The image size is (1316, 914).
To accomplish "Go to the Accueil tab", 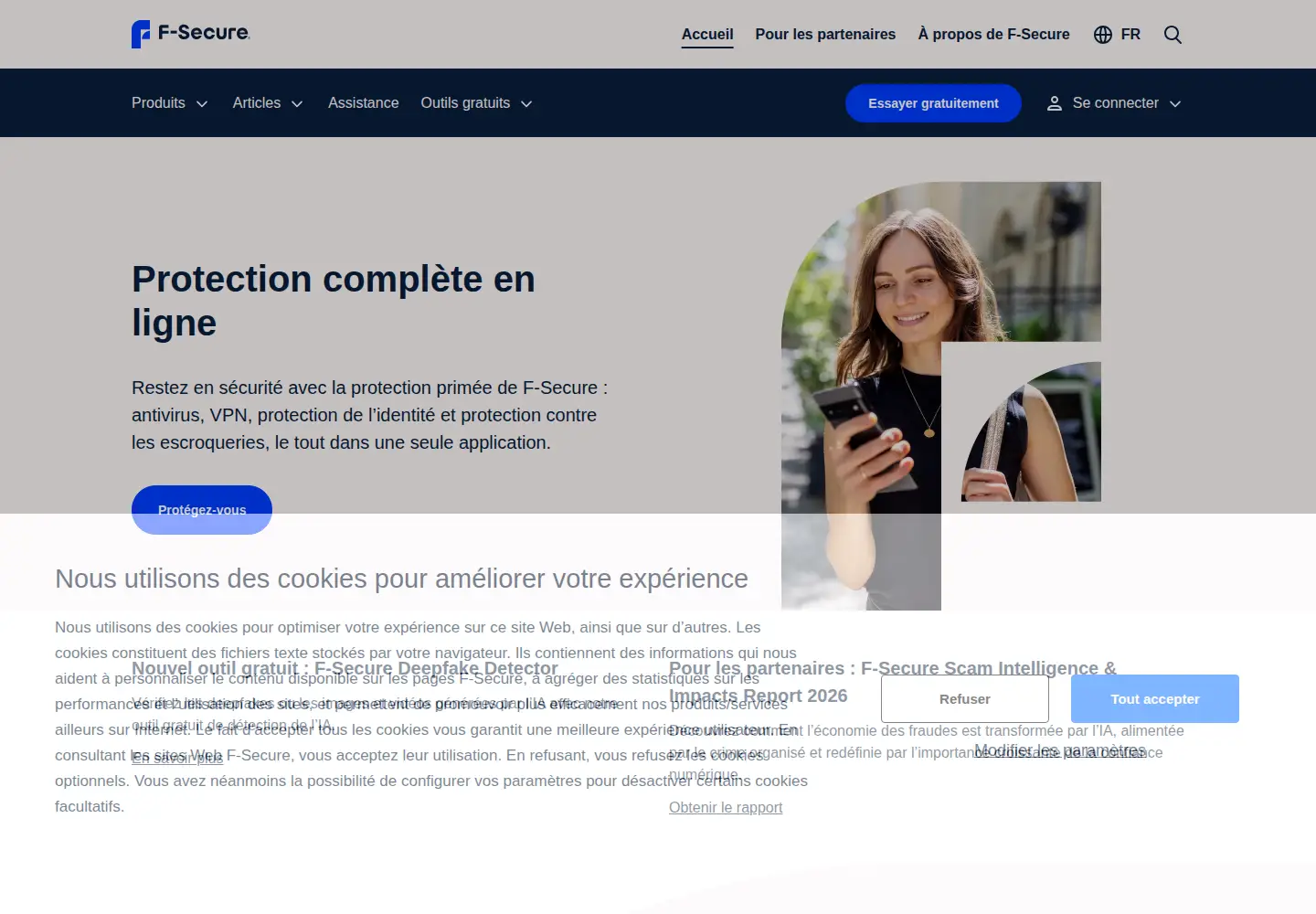I will point(707,35).
